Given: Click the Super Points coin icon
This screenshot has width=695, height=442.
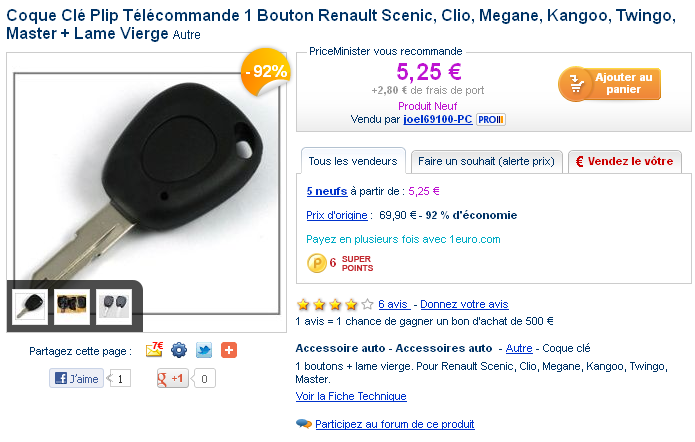Looking at the screenshot, I should pos(315,263).
